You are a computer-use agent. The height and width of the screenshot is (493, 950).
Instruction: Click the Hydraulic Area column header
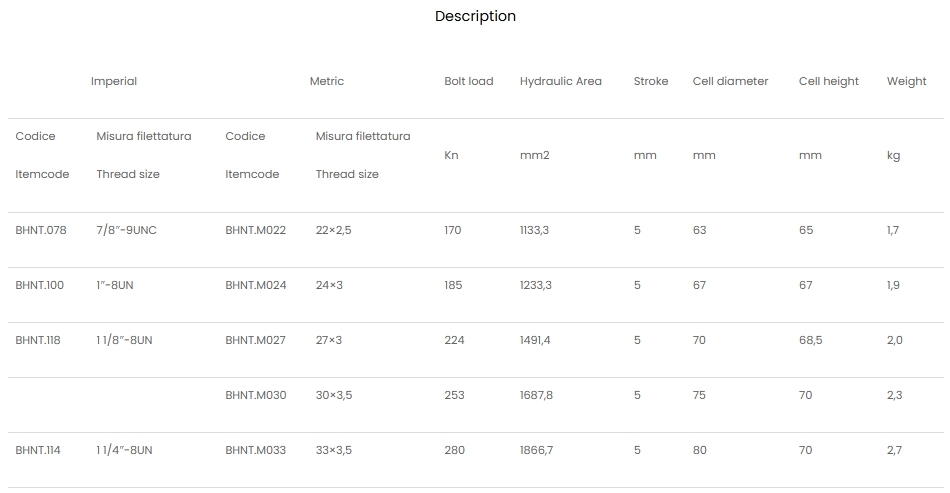(x=560, y=81)
